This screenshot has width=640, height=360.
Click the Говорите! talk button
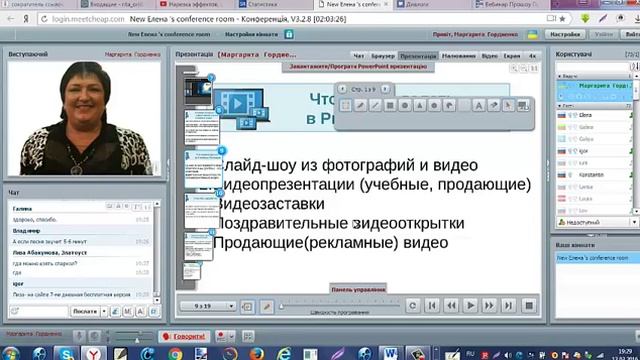coord(184,336)
